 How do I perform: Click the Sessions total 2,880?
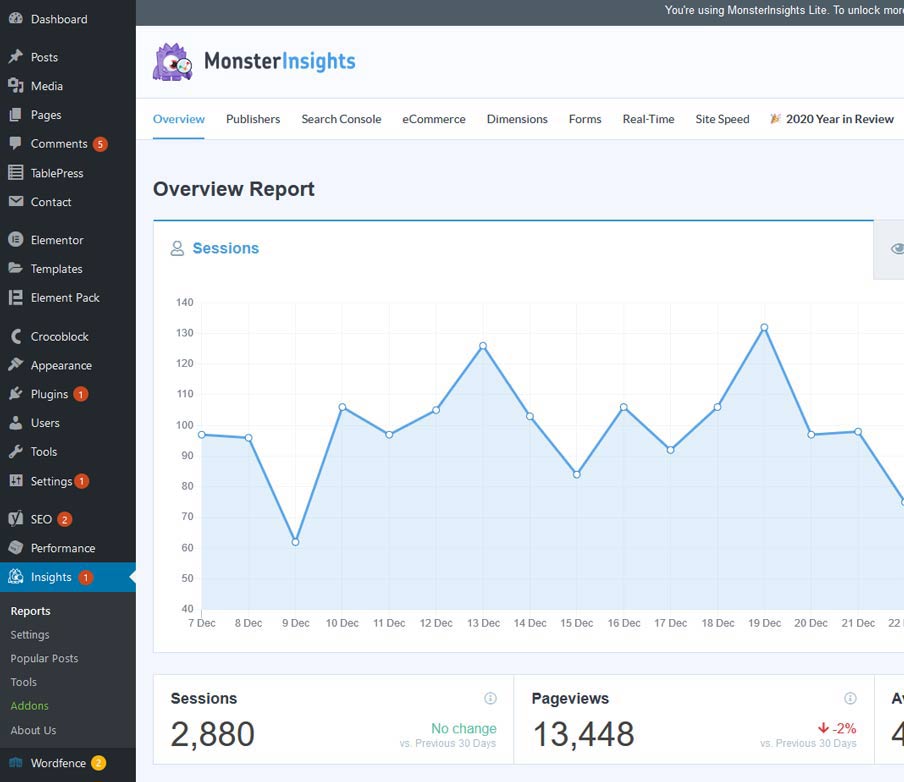[213, 734]
